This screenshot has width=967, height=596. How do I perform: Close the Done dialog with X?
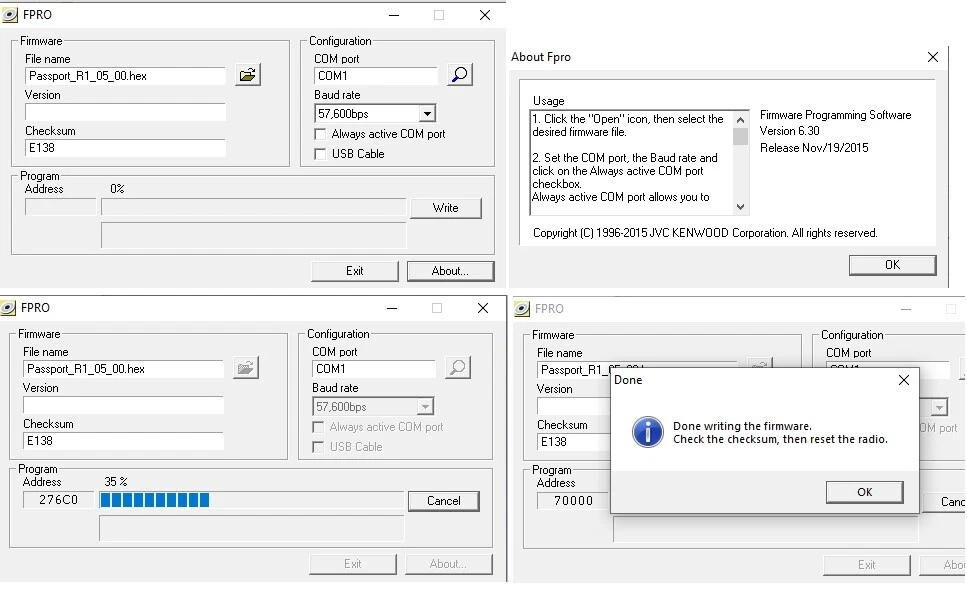click(x=903, y=380)
